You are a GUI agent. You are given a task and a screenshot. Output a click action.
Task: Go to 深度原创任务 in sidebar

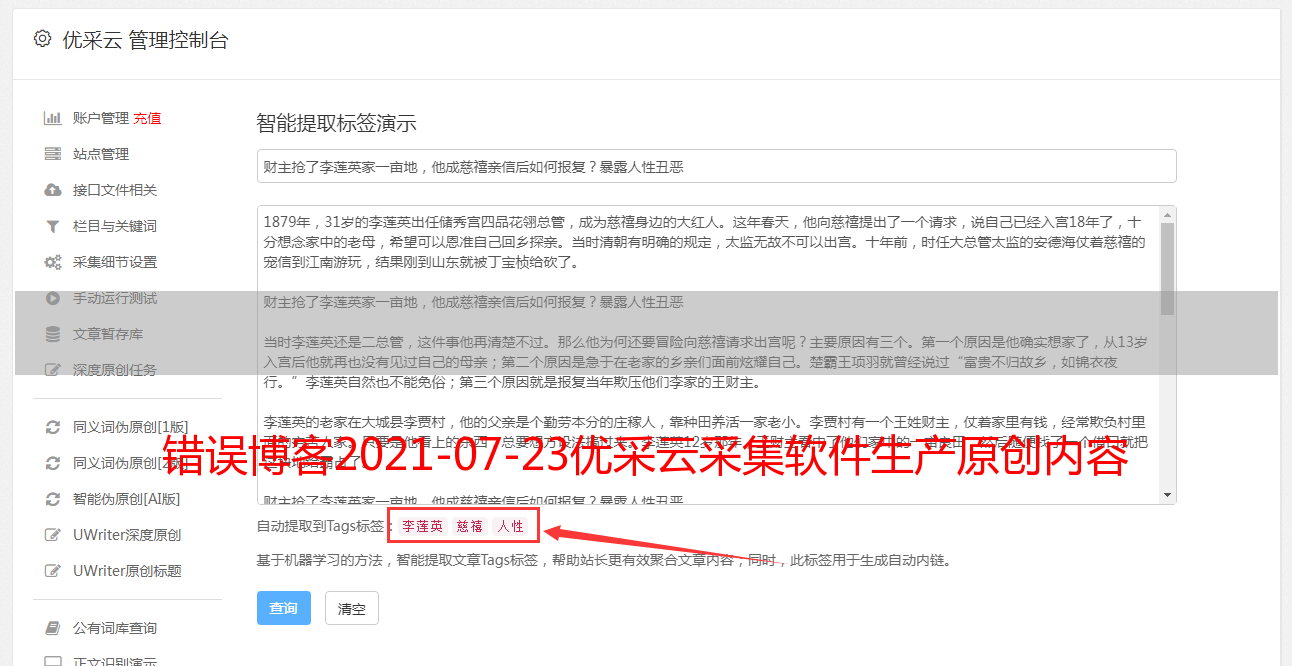click(x=114, y=370)
